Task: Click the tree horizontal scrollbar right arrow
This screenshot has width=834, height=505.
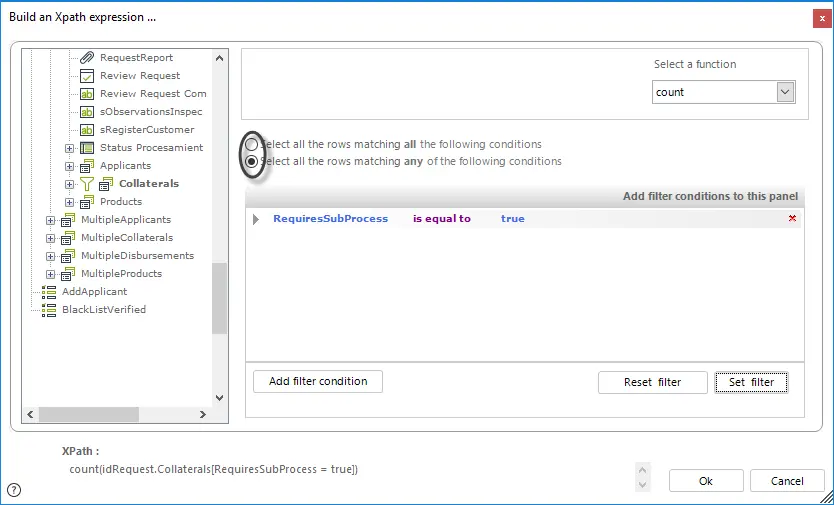Action: [x=203, y=415]
